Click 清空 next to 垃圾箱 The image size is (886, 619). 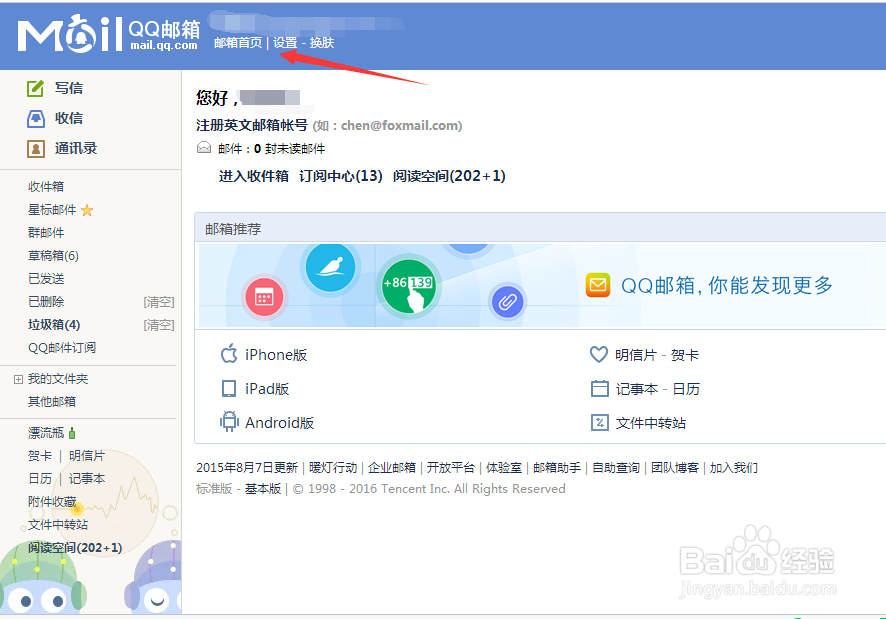tap(159, 324)
